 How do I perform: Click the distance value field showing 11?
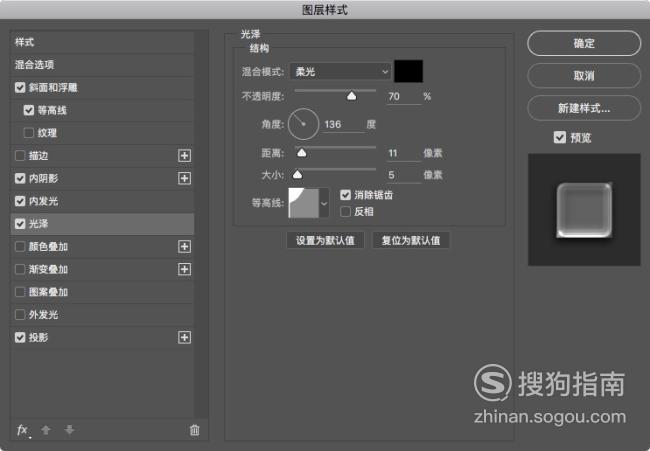tap(404, 153)
